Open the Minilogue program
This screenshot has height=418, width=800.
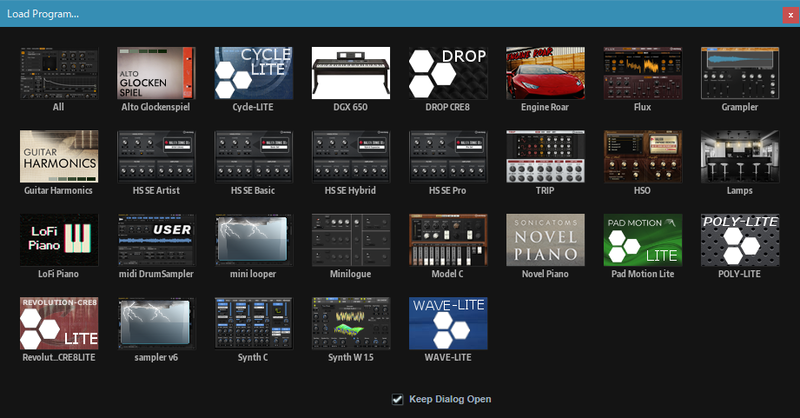pyautogui.click(x=351, y=240)
